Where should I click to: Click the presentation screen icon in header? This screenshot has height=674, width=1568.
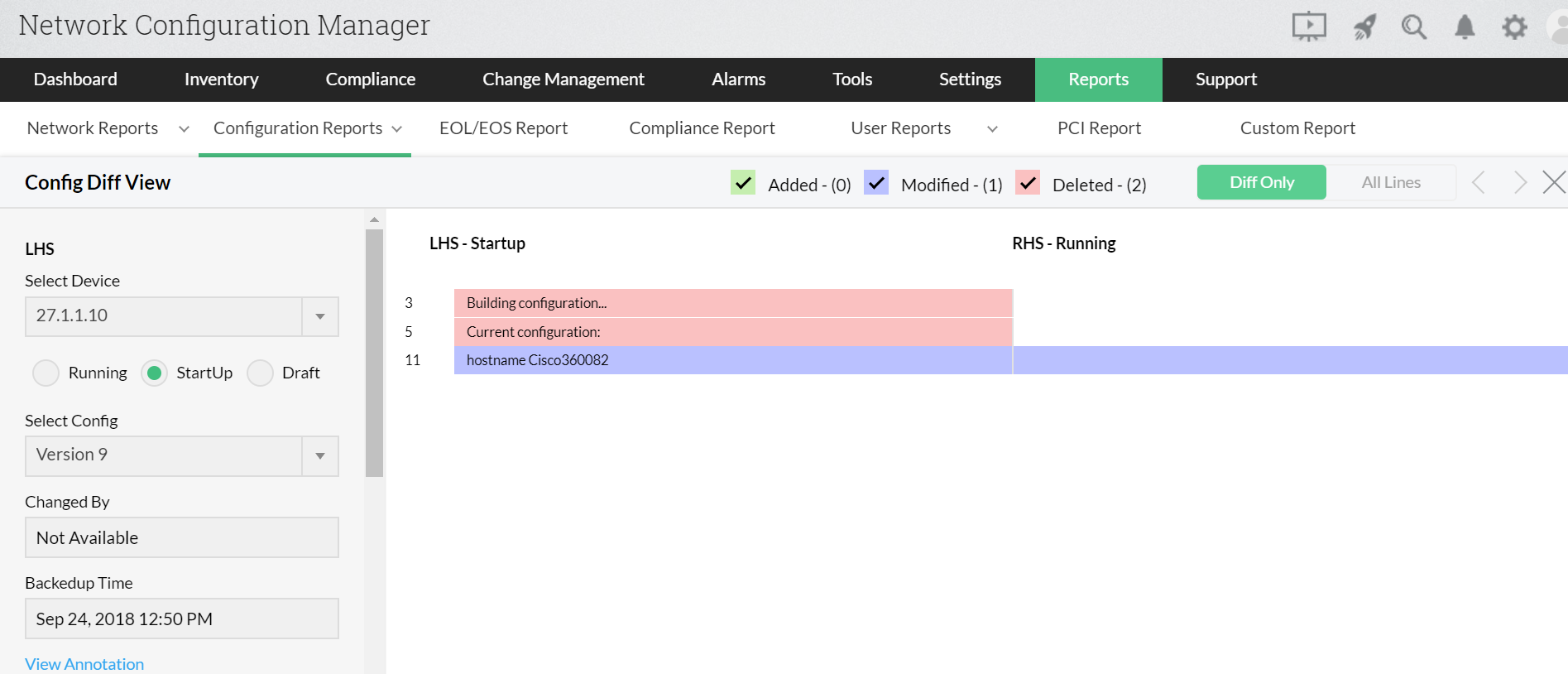pyautogui.click(x=1308, y=26)
